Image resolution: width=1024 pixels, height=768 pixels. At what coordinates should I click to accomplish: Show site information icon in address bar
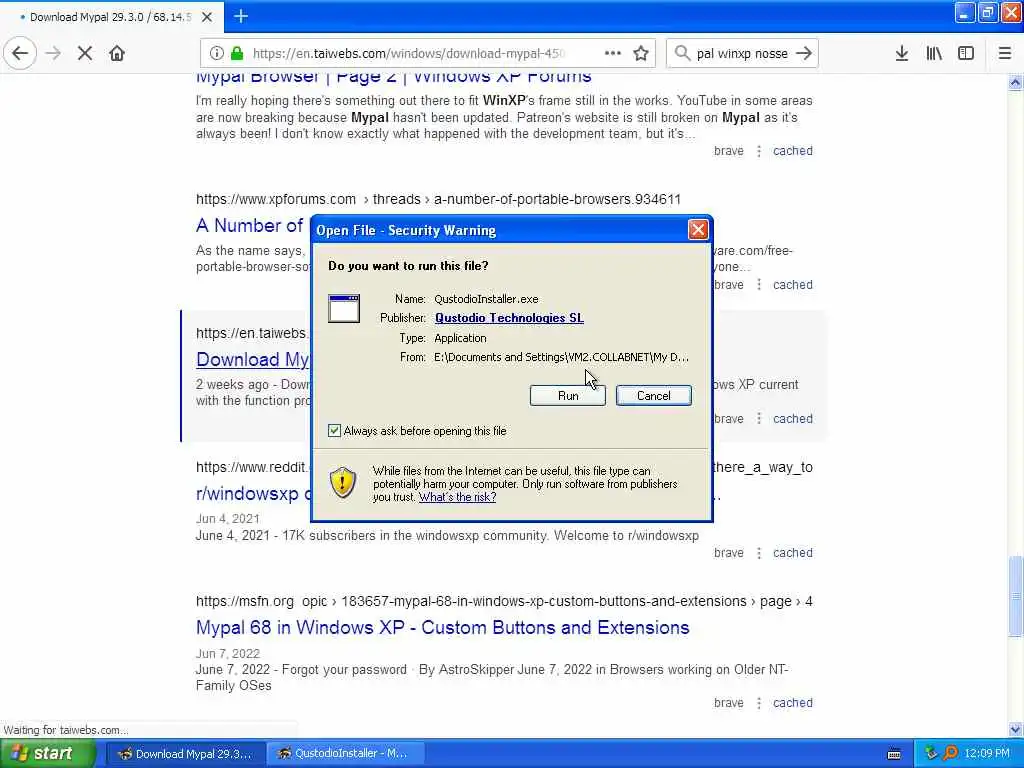pos(217,54)
